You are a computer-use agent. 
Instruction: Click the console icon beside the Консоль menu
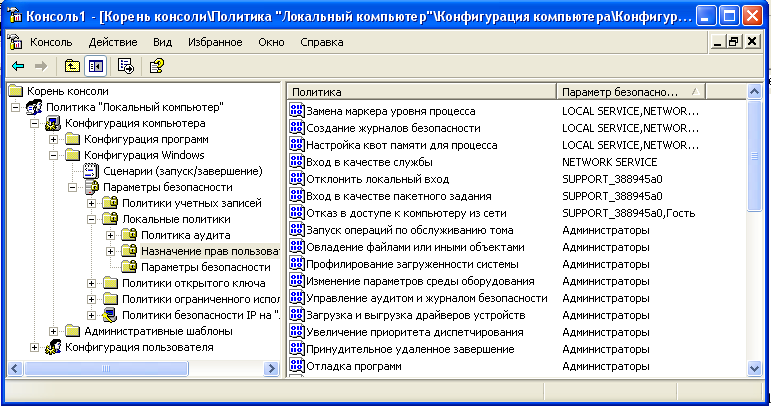pos(15,42)
